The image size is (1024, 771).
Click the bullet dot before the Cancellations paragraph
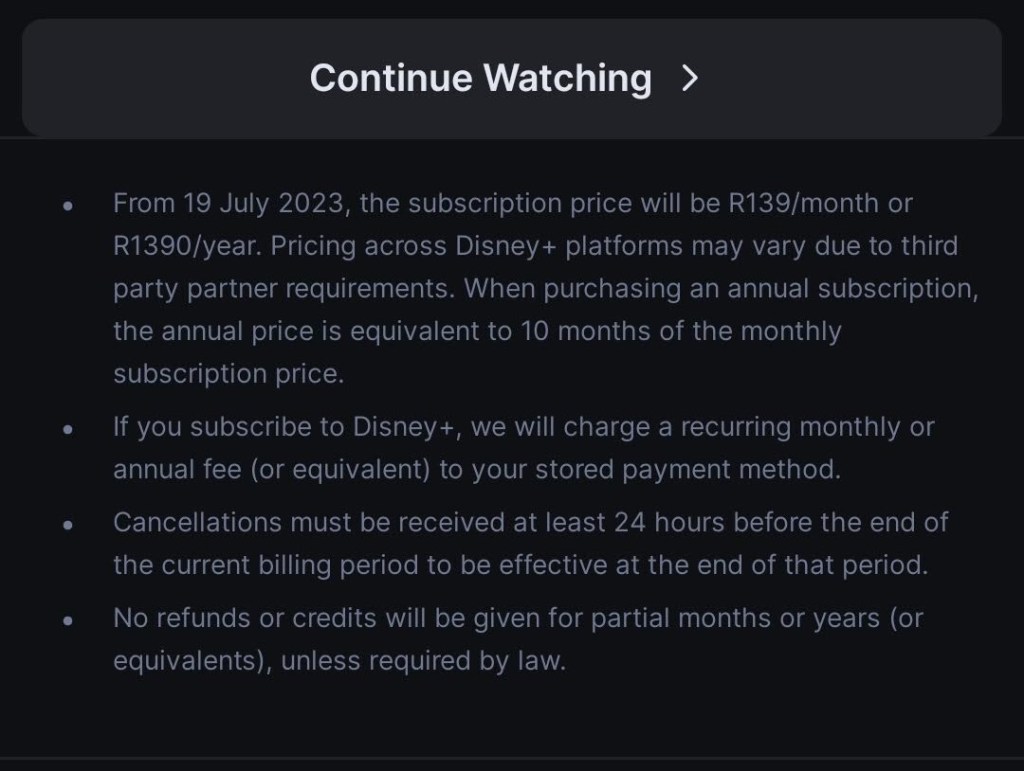67,523
